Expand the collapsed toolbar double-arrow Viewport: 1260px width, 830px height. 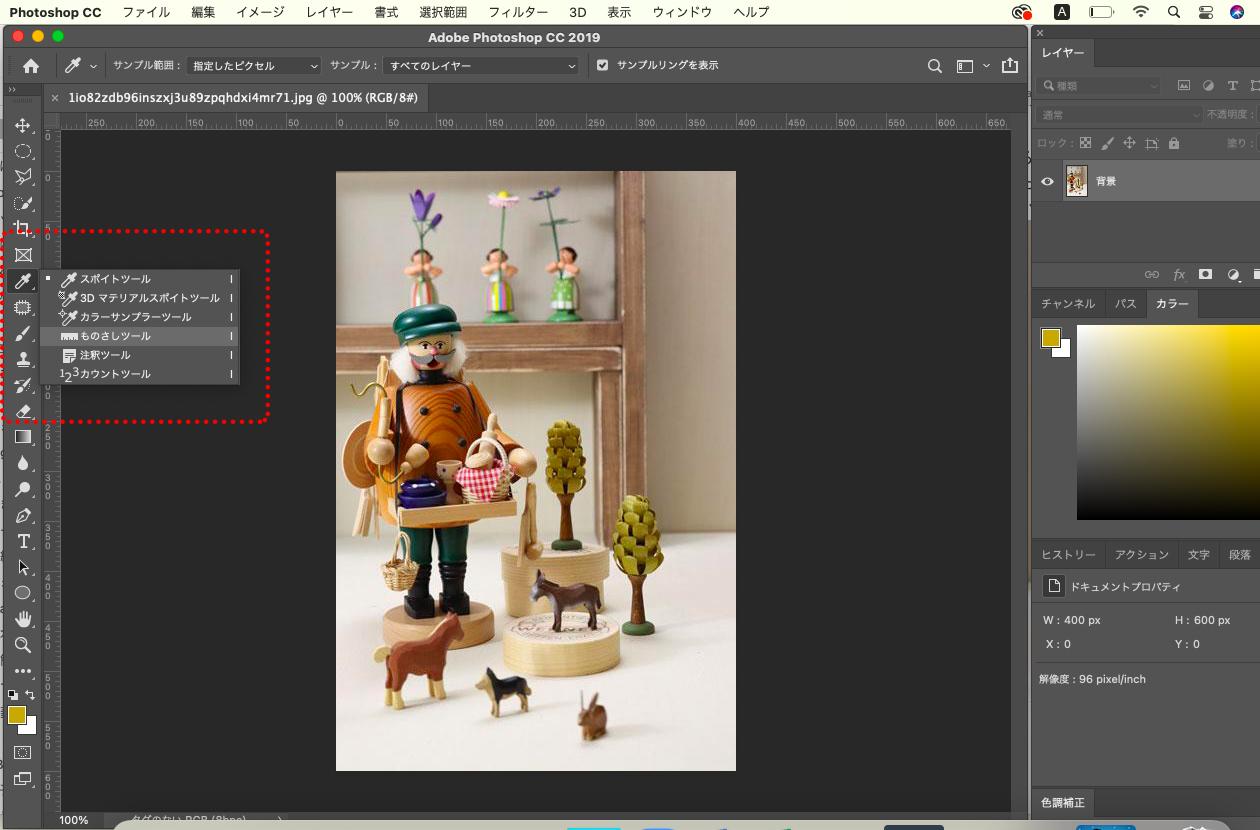tap(12, 89)
